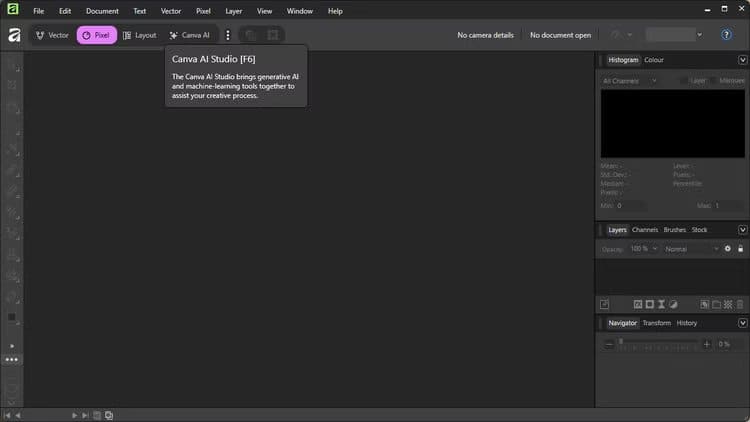Click the hourglass live filter icon
Viewport: 750px width, 422px height.
point(662,304)
